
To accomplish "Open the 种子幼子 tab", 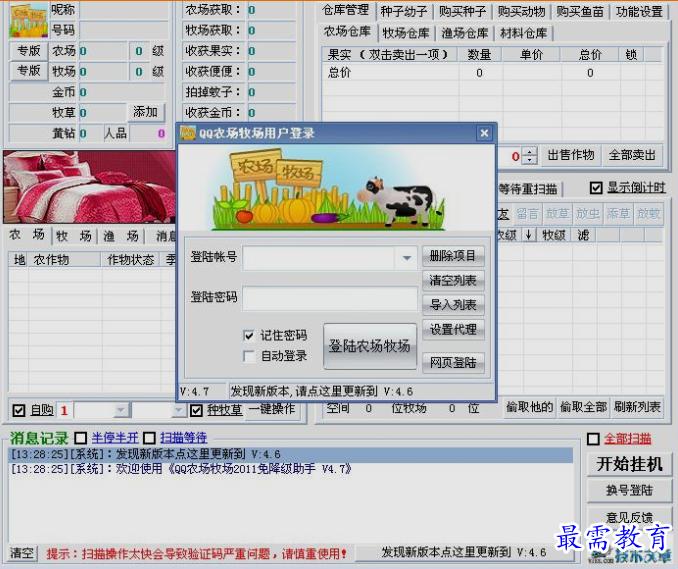I will (x=404, y=11).
